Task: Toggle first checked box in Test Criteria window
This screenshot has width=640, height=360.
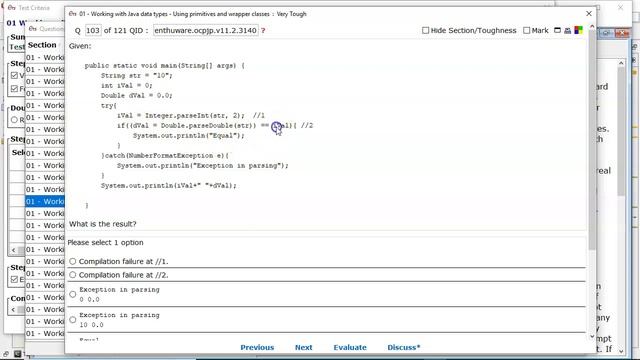Action: pyautogui.click(x=15, y=76)
